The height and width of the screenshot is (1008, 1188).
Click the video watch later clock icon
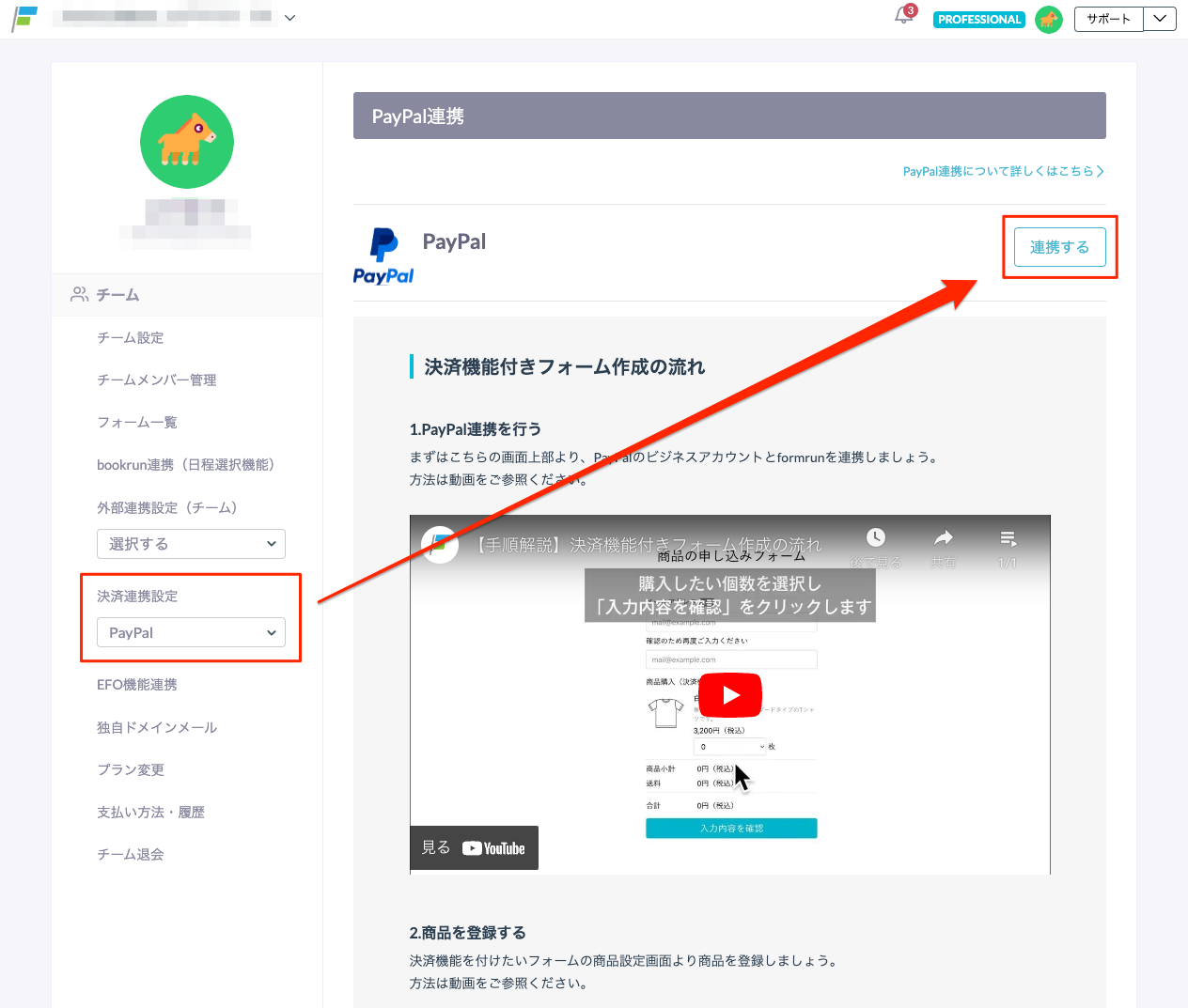(875, 537)
